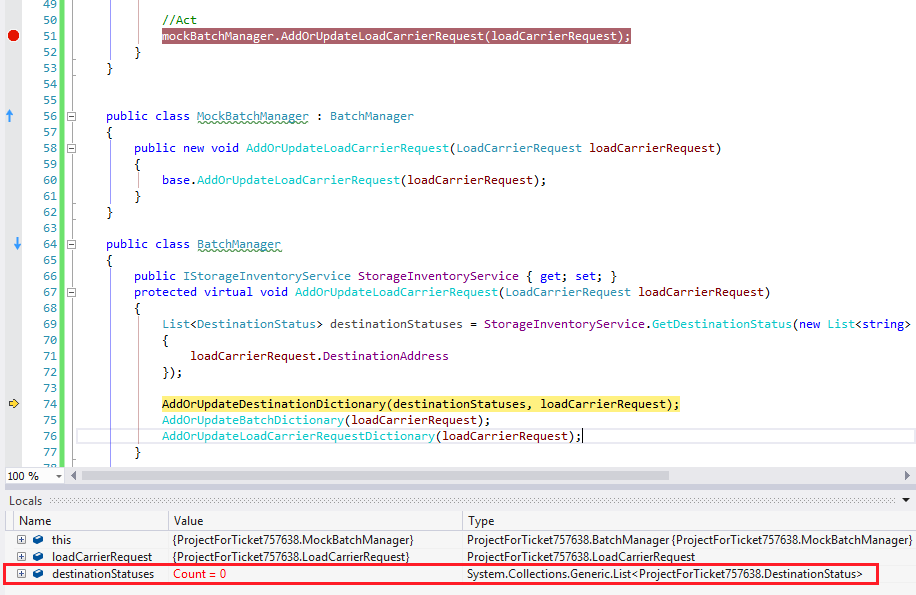Click the blue variable icon next to 'this'
The image size is (916, 595).
click(38, 540)
